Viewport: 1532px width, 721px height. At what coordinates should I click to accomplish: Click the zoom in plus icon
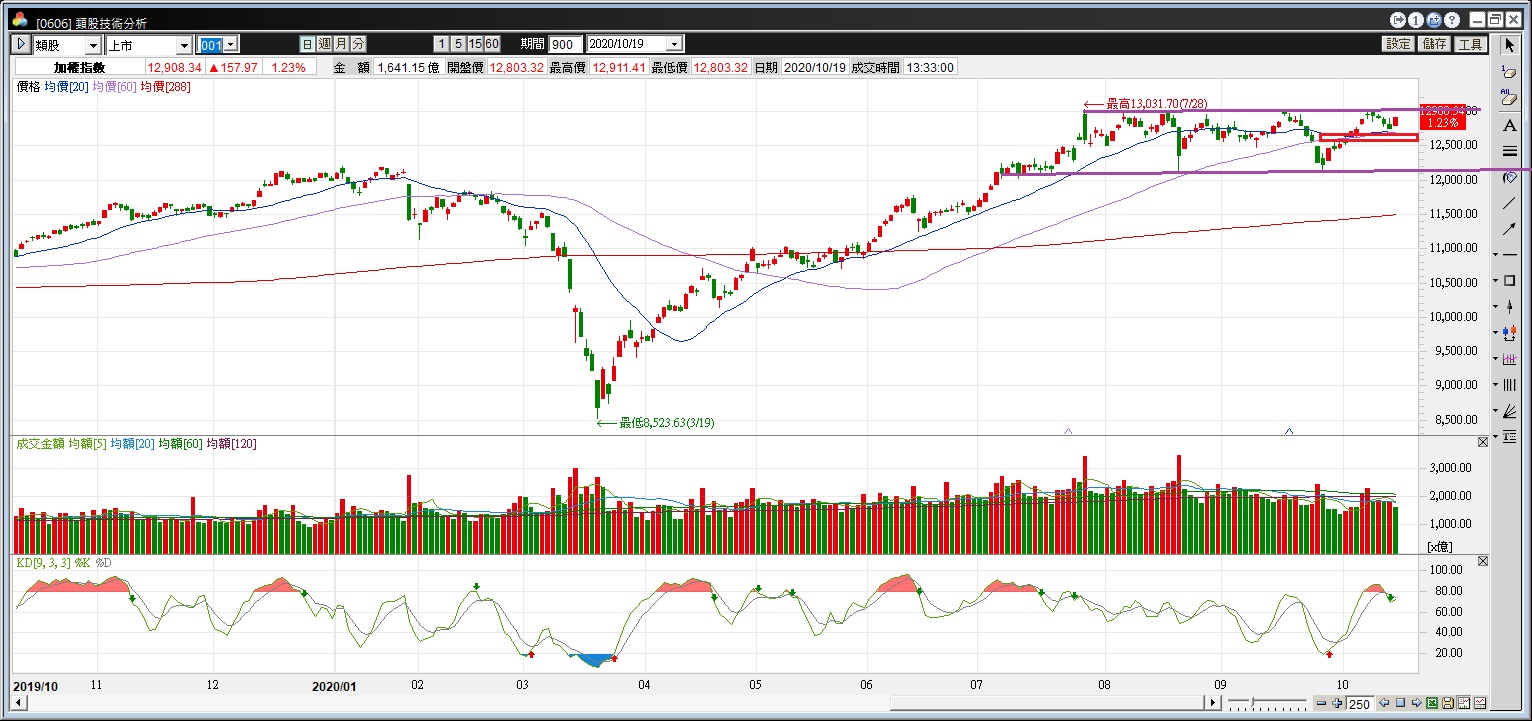pos(1337,704)
